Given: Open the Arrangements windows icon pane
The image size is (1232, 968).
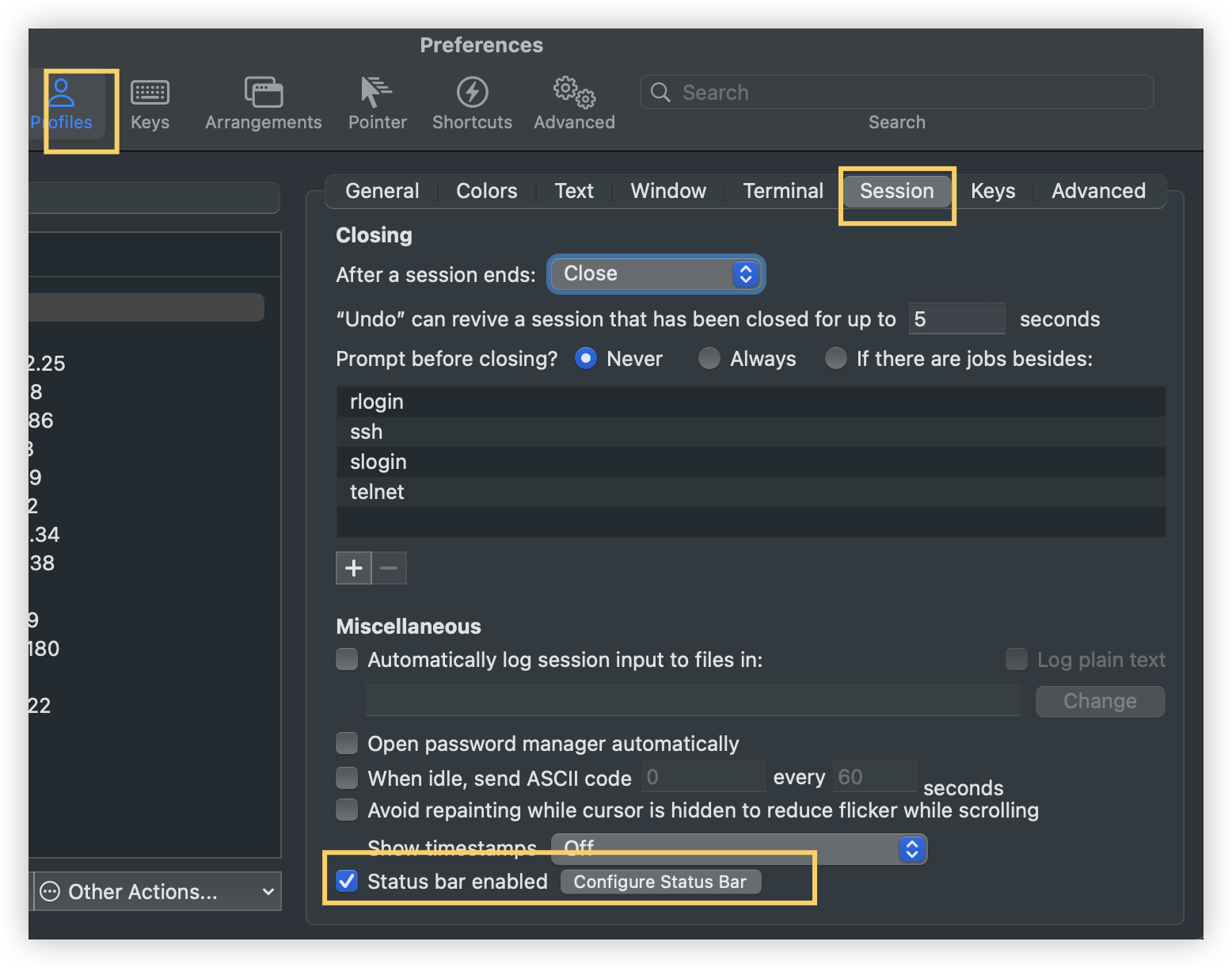Looking at the screenshot, I should pyautogui.click(x=263, y=105).
